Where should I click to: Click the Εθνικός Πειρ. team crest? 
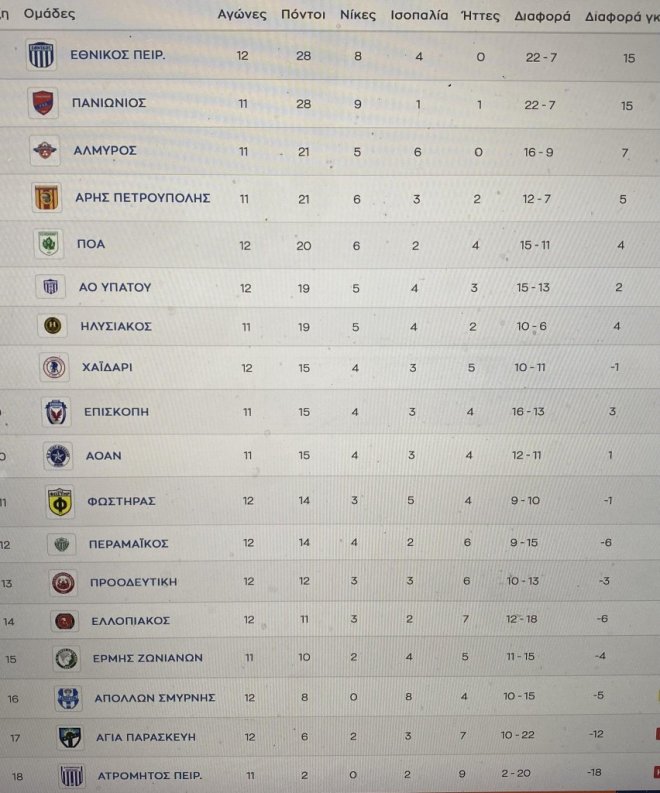tap(41, 55)
